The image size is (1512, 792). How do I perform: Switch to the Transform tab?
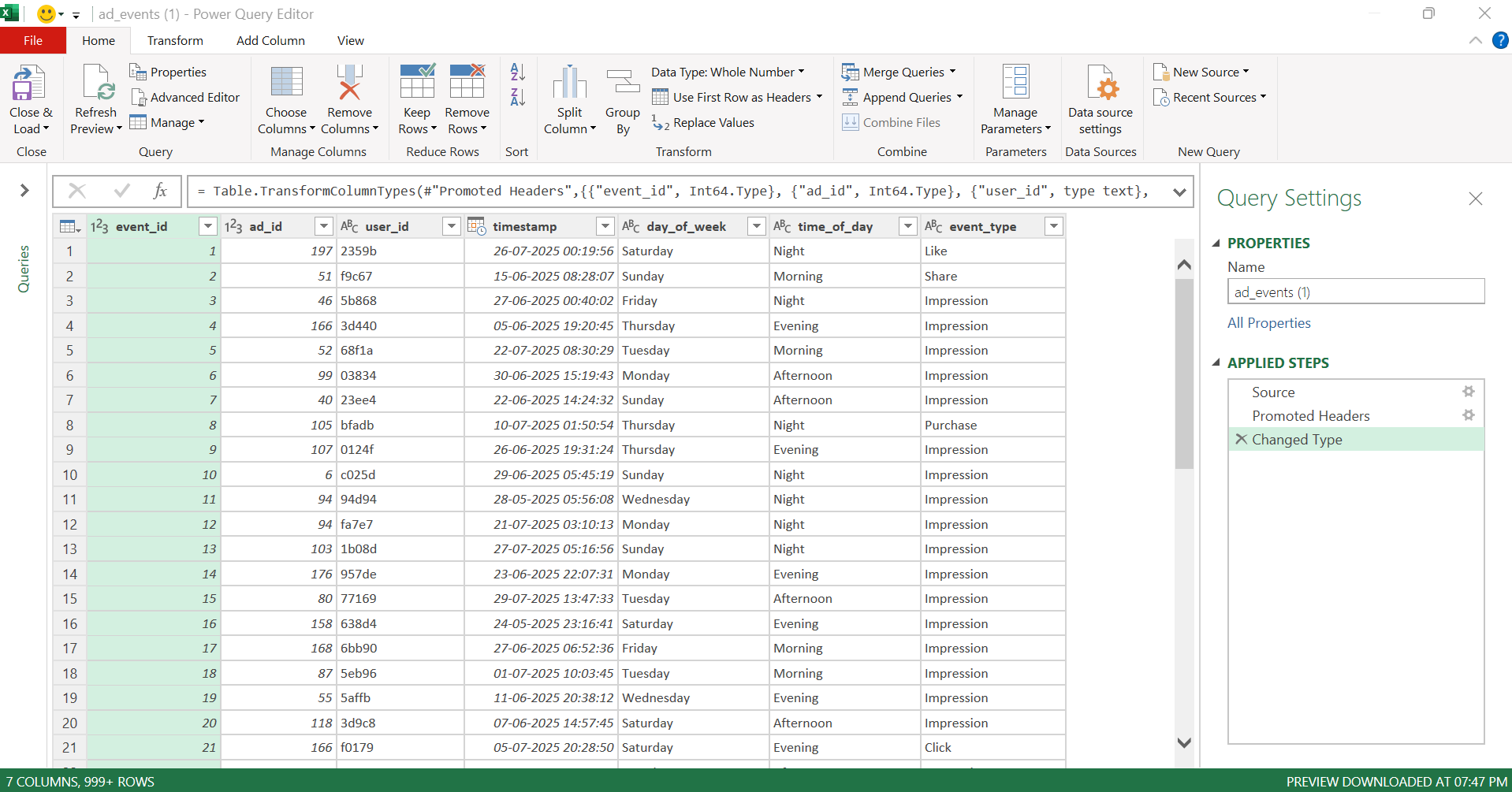[x=175, y=40]
